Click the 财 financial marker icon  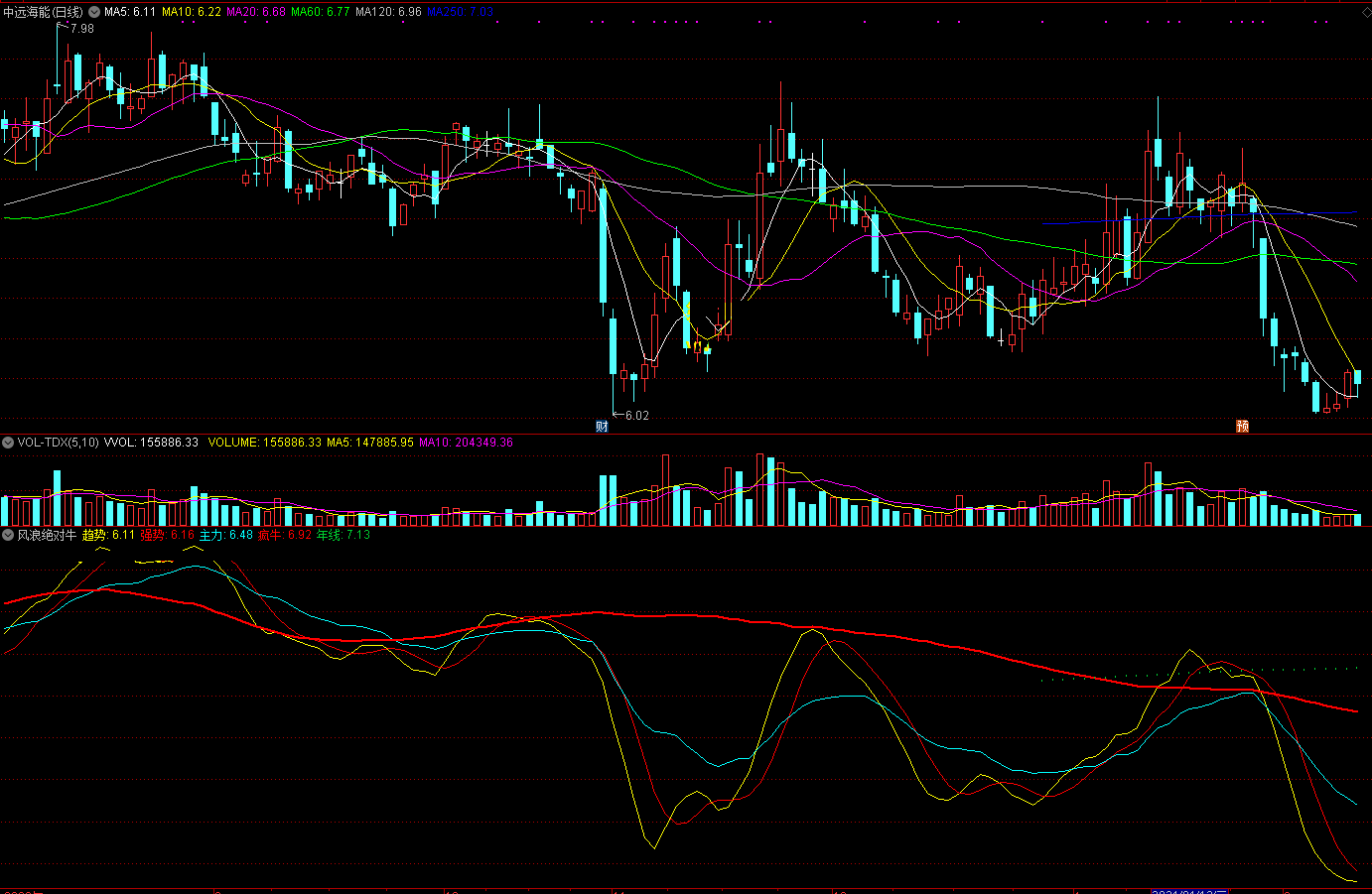point(602,427)
